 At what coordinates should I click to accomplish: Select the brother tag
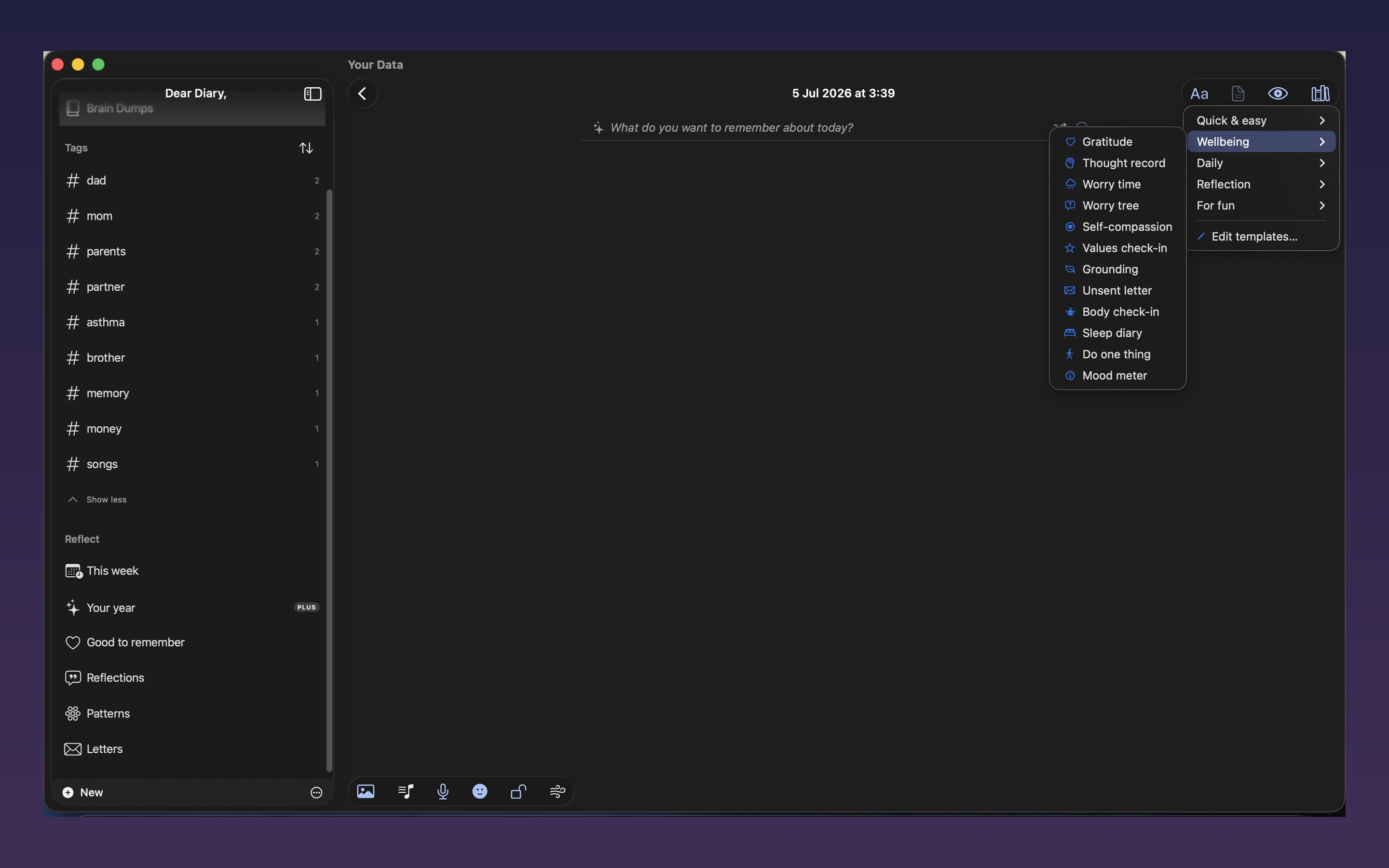coord(191,358)
